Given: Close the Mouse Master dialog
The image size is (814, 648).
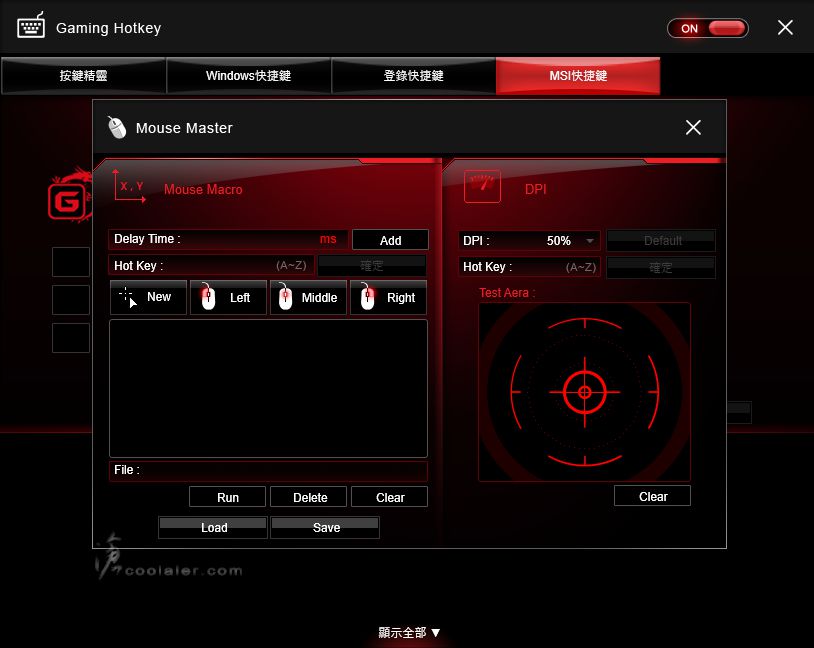Looking at the screenshot, I should click(693, 127).
